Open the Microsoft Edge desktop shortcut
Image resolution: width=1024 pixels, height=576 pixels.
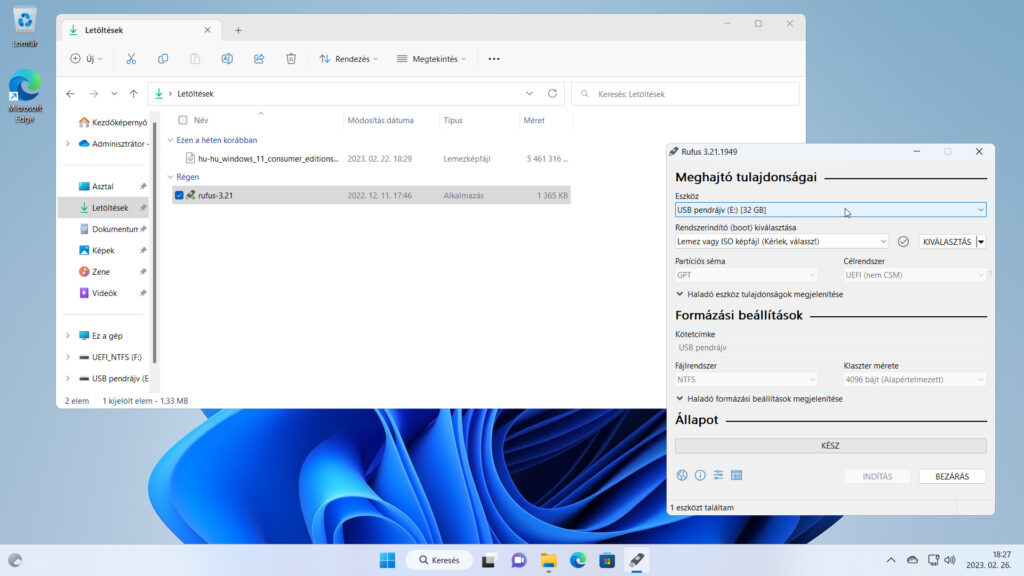tap(25, 96)
